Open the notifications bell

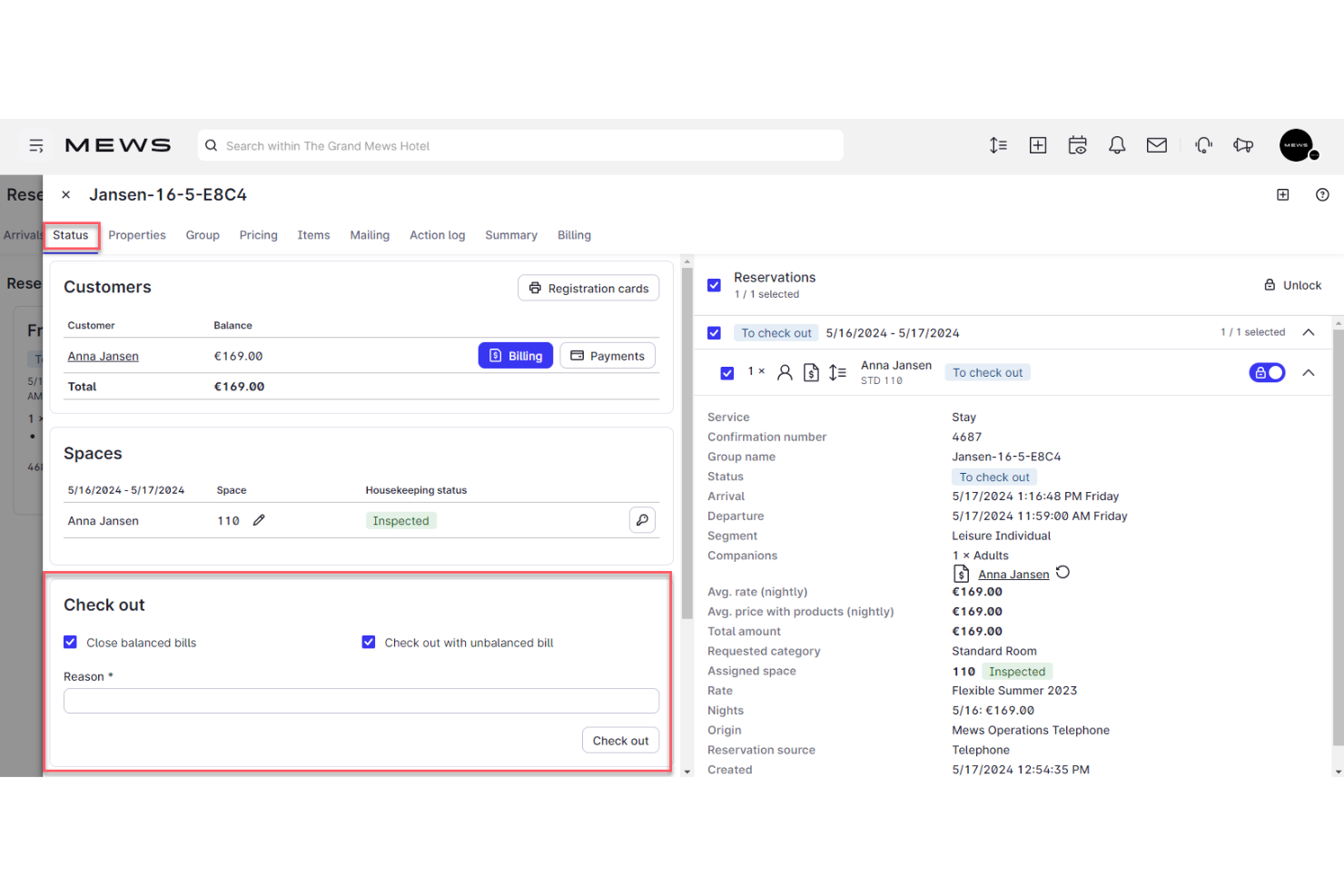[x=1117, y=145]
